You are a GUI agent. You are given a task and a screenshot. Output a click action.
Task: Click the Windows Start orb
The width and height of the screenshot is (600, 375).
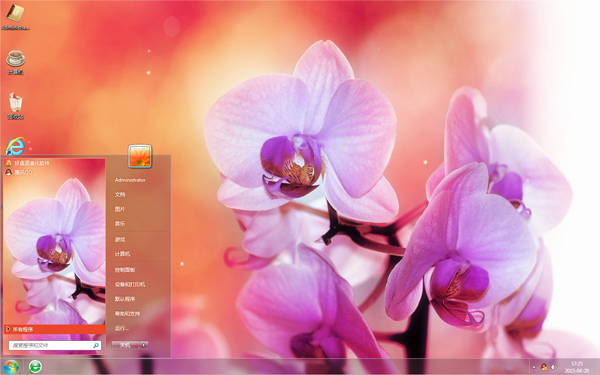click(x=11, y=367)
